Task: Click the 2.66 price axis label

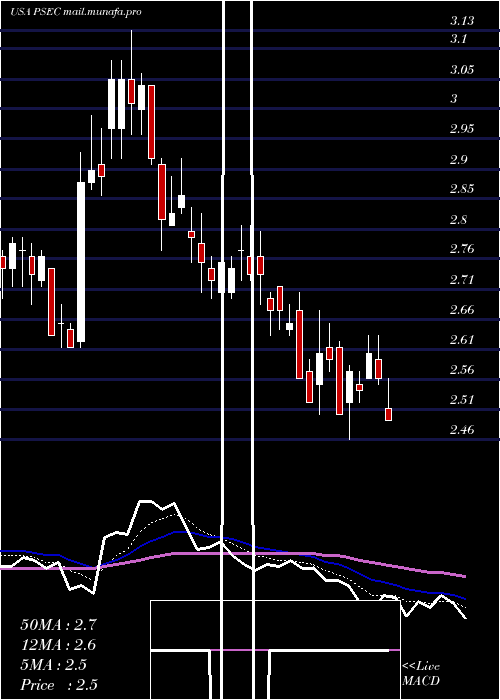Action: tap(462, 310)
